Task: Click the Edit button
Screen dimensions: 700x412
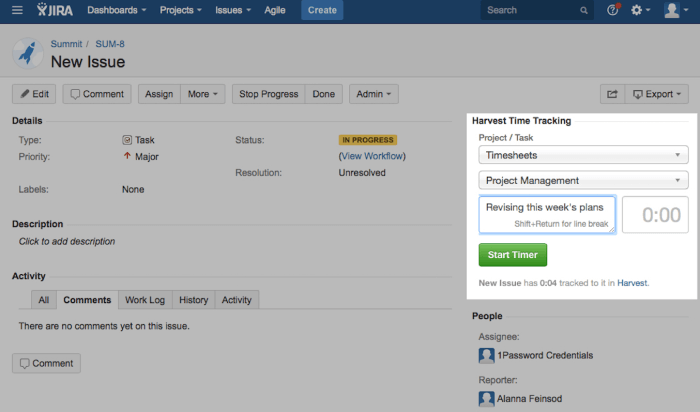Action: click(x=34, y=94)
